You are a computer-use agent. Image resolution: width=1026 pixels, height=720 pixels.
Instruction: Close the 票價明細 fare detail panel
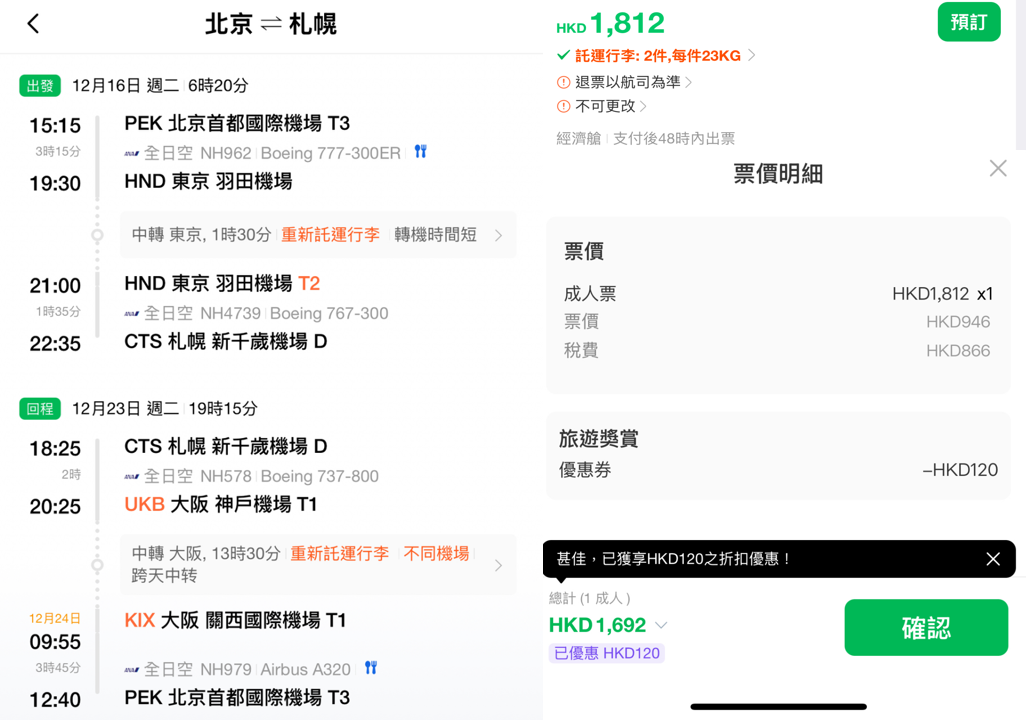coord(997,168)
